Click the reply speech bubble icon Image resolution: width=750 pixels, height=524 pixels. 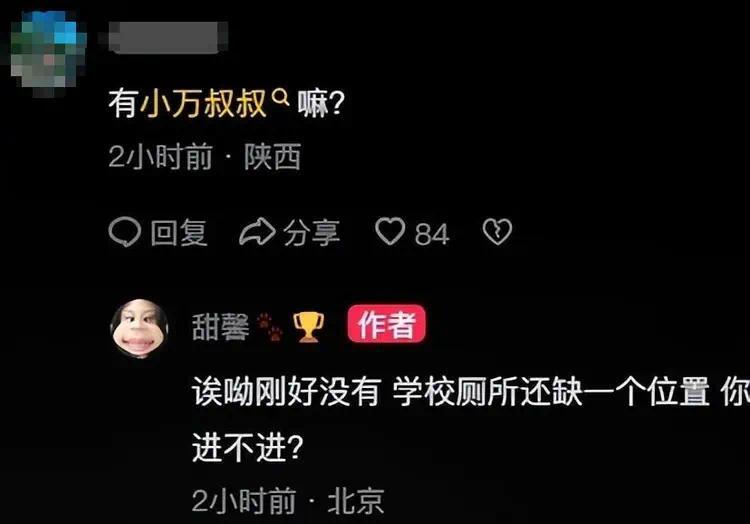coord(124,232)
